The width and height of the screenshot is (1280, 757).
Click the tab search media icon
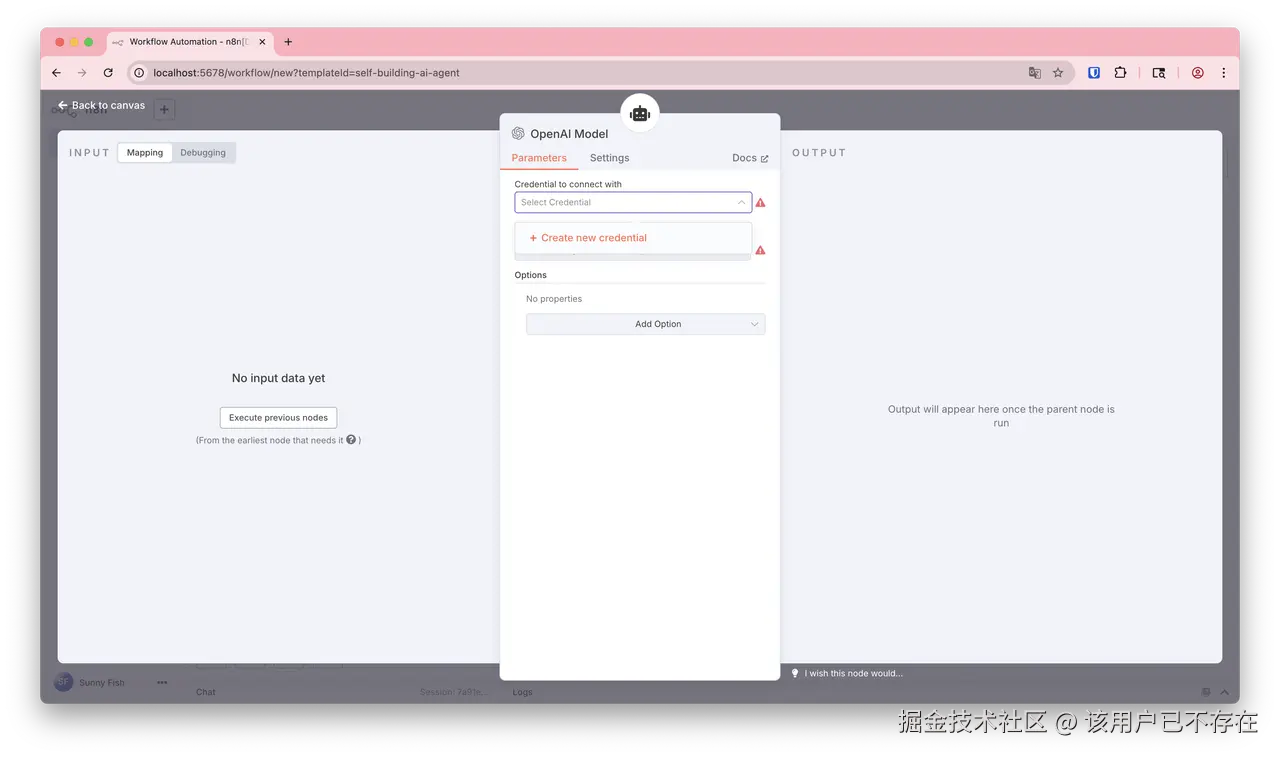[x=1159, y=73]
